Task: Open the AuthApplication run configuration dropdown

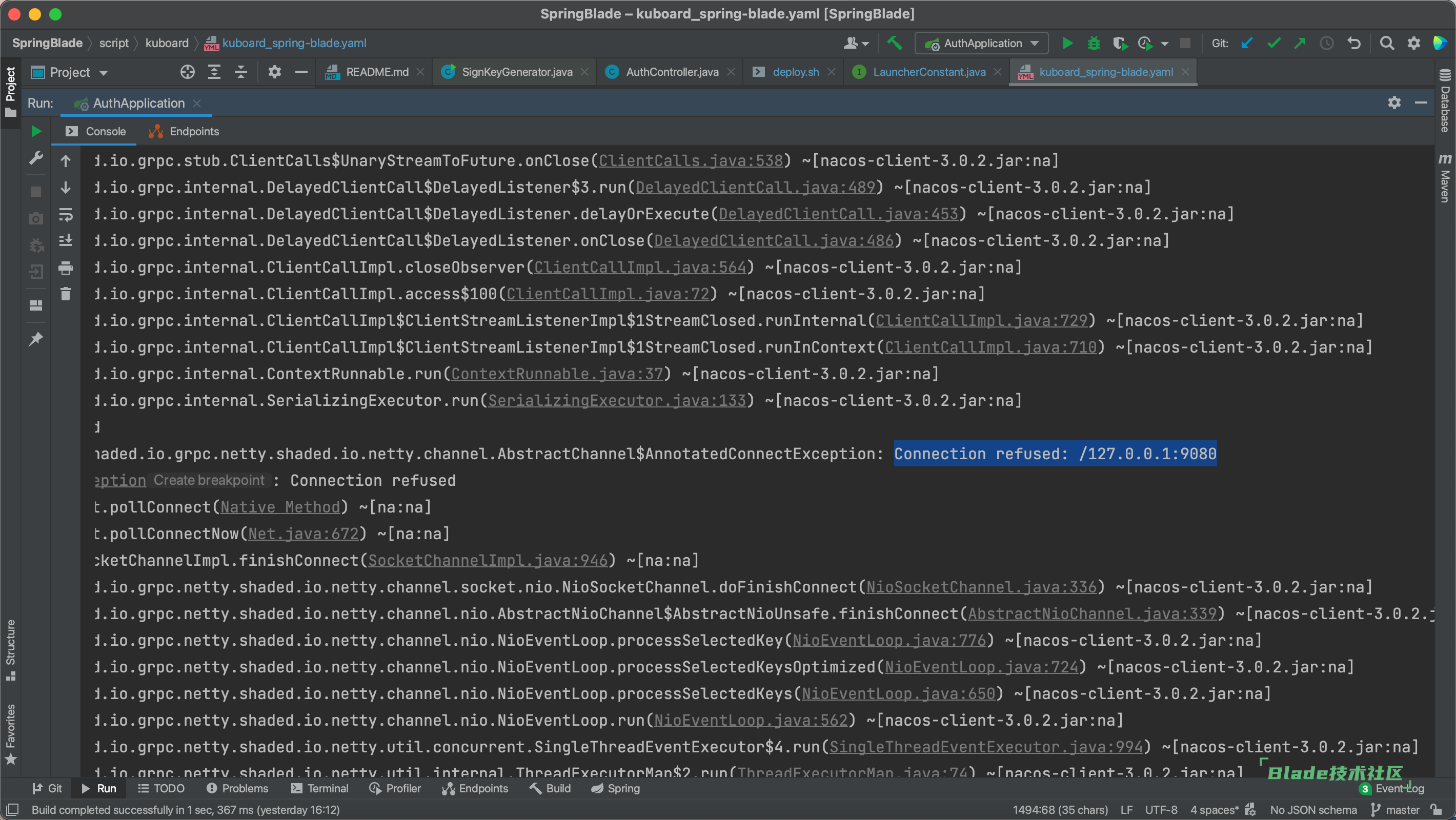Action: click(x=983, y=44)
